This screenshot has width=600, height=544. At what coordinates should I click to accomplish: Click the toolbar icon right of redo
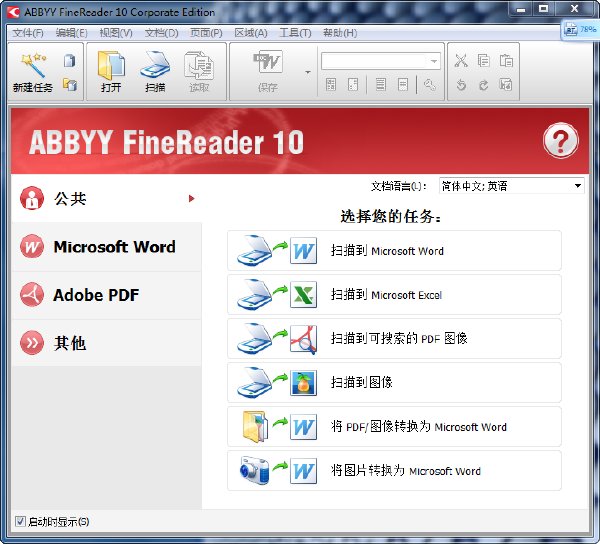pos(506,85)
